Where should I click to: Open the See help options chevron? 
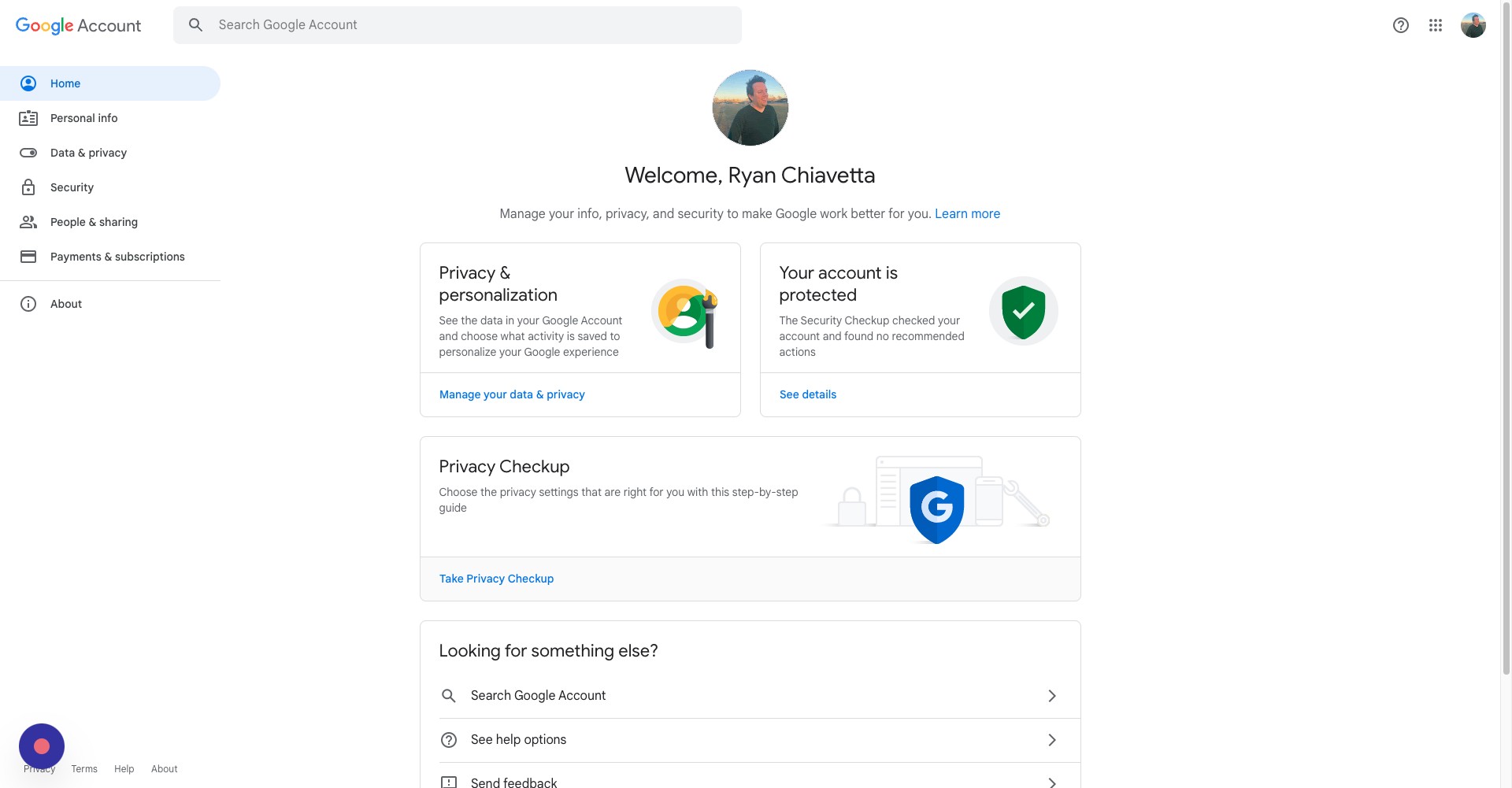1051,740
